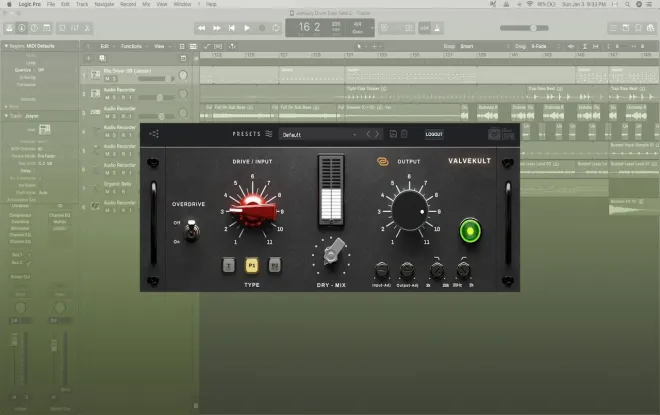Click the waveform zoom icon in the Tracks toolbar
Viewport: 660px width, 415px height.
point(571,46)
